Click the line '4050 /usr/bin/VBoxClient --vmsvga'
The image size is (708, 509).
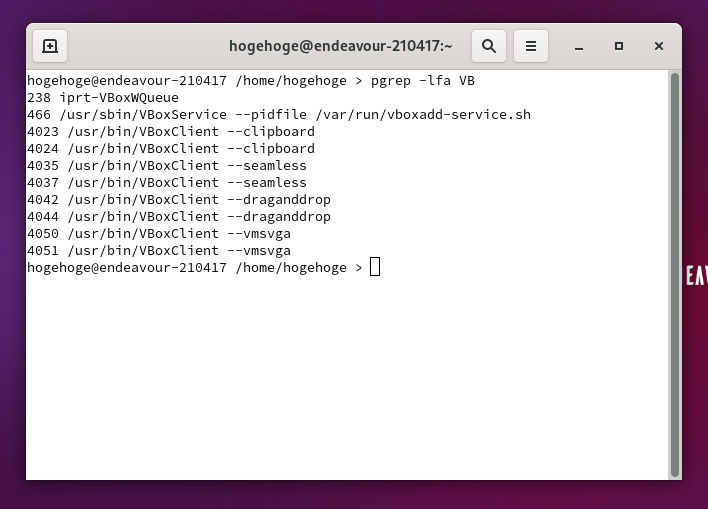[x=159, y=233]
